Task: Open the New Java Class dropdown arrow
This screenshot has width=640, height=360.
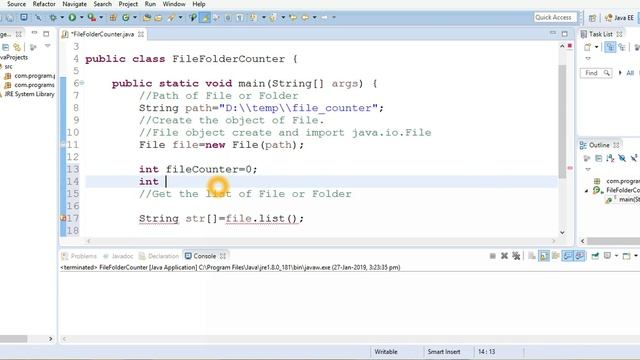Action: coord(135,18)
